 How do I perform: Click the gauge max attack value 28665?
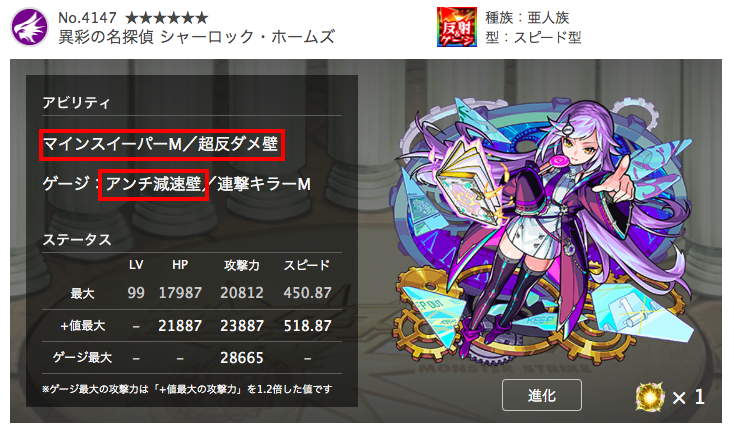[x=242, y=358]
